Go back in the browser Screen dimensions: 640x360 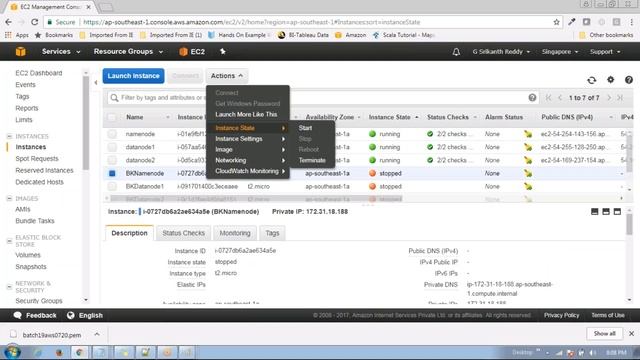coord(9,22)
